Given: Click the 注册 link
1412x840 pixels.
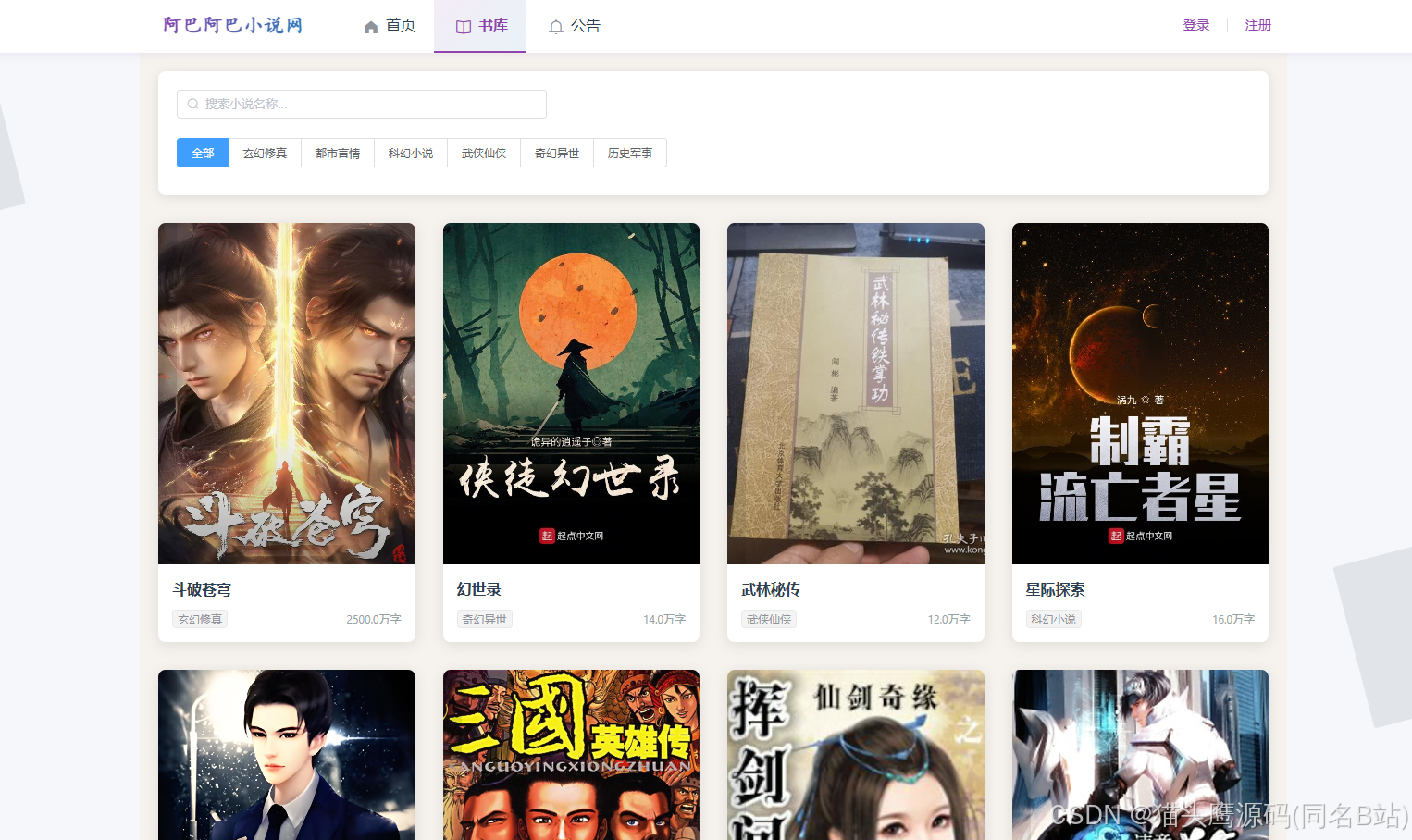Looking at the screenshot, I should [x=1257, y=25].
